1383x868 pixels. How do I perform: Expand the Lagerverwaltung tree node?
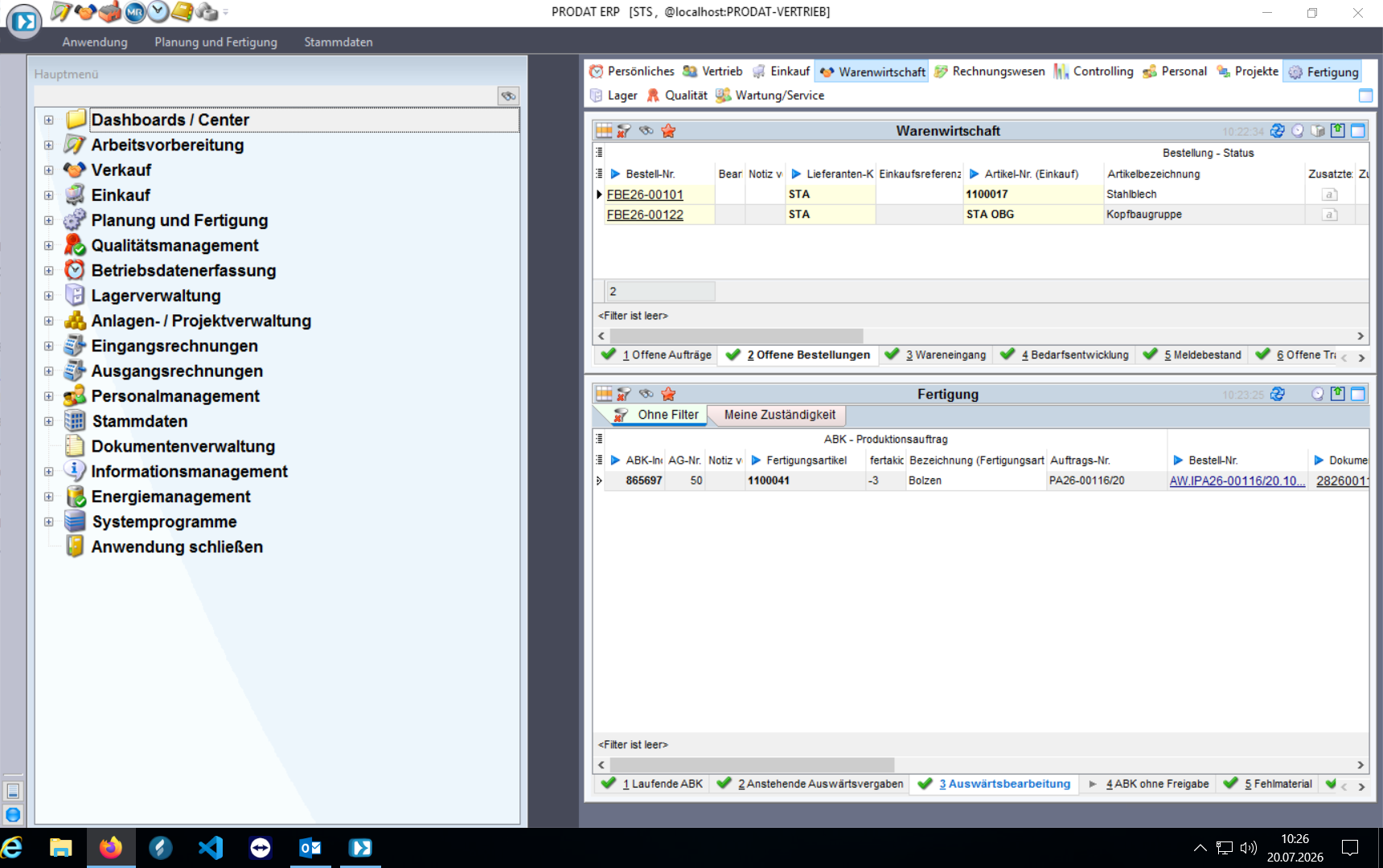tap(49, 296)
